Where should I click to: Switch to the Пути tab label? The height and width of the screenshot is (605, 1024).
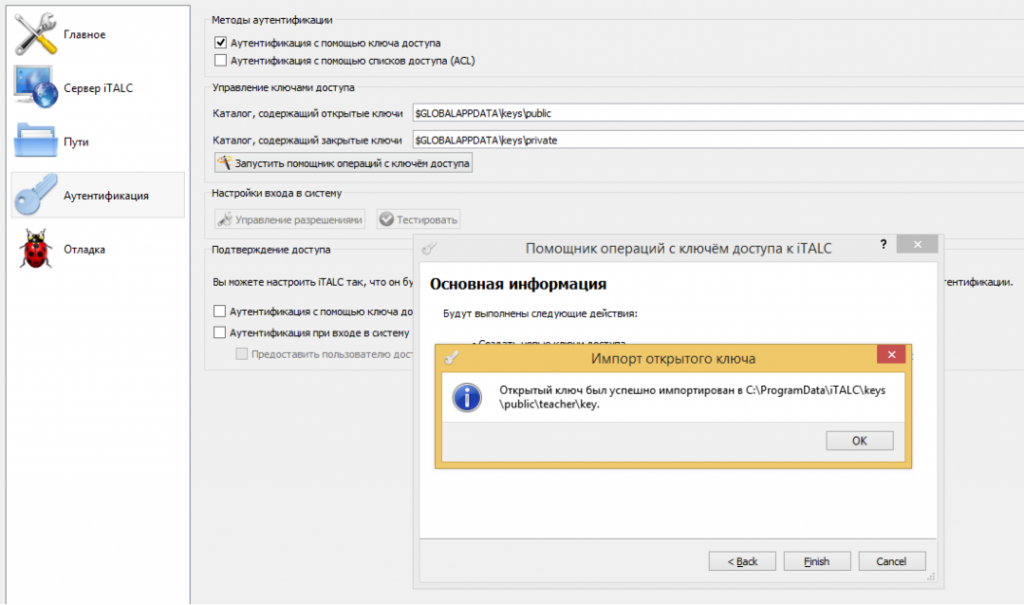tap(76, 142)
